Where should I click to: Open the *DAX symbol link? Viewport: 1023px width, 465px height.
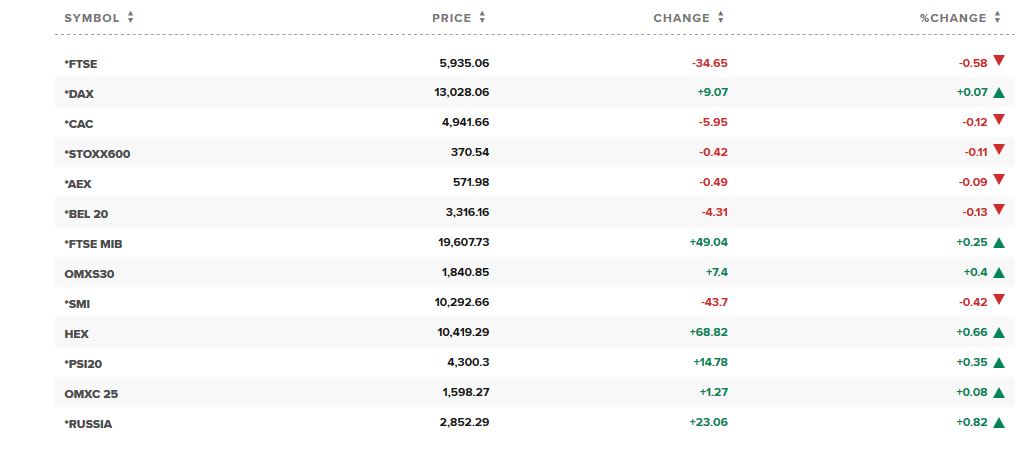[79, 94]
